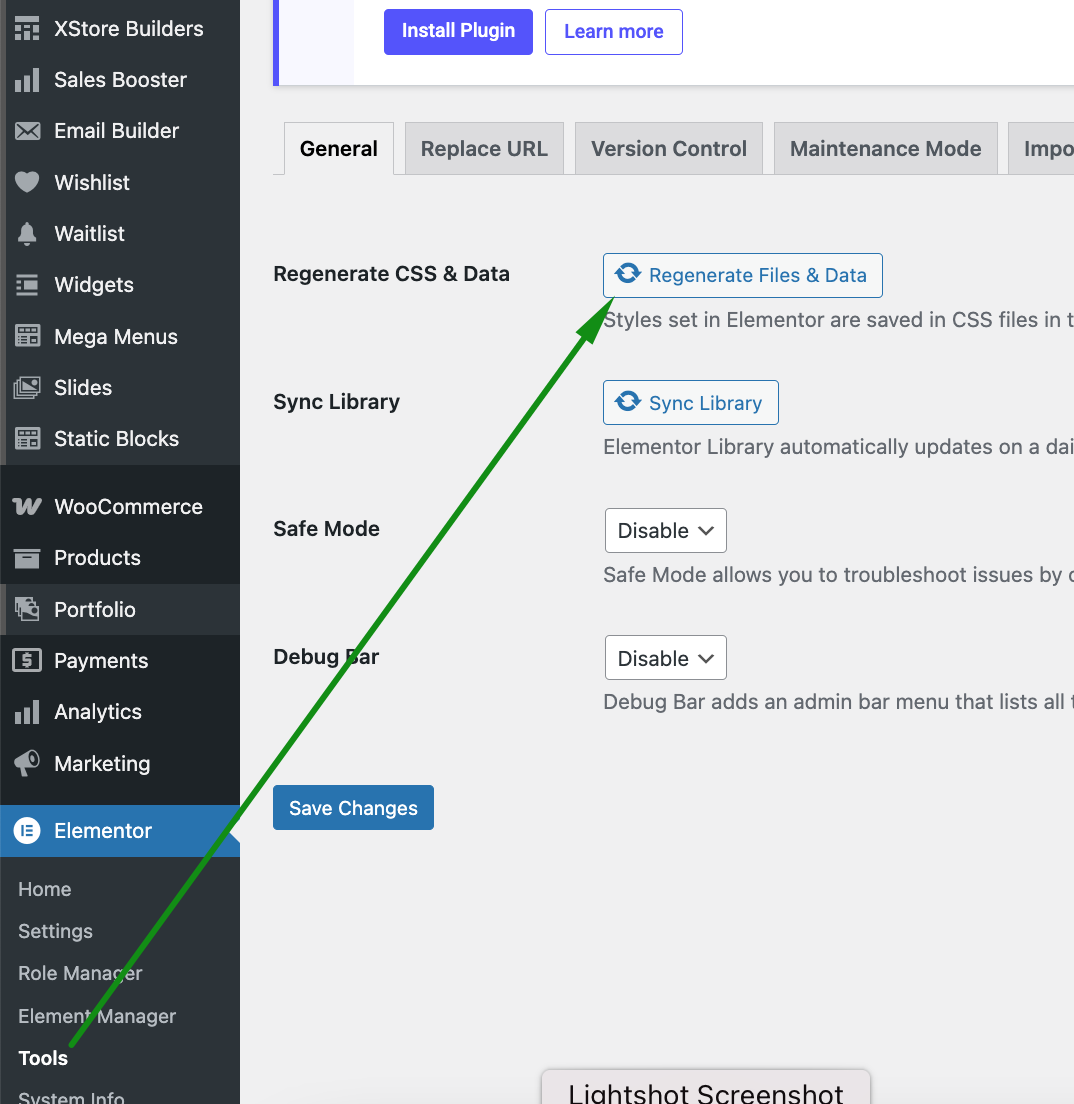Click the Email Builder envelope icon
1074x1104 pixels.
pos(27,131)
